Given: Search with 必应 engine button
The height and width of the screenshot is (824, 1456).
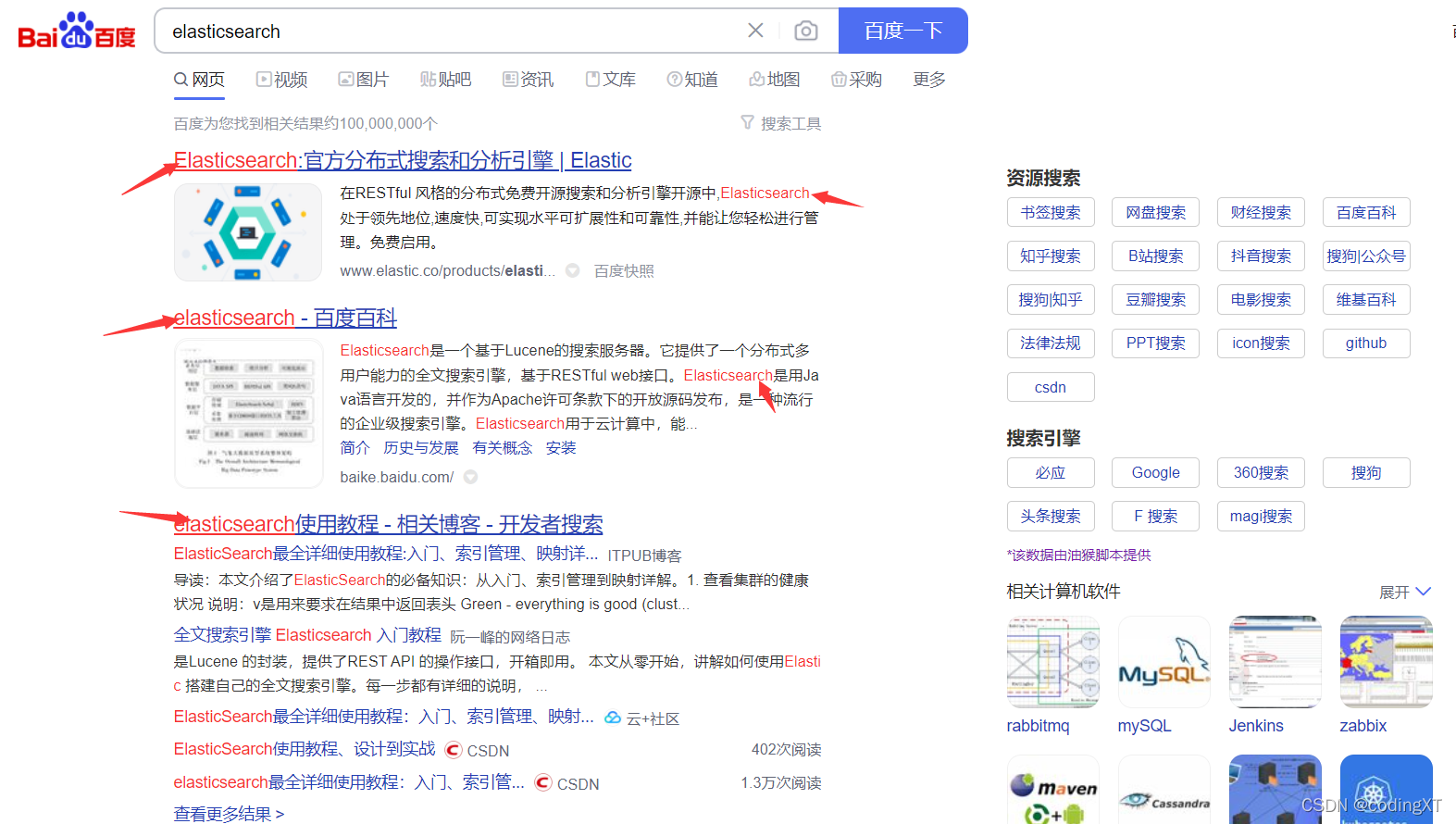Looking at the screenshot, I should click(1051, 472).
